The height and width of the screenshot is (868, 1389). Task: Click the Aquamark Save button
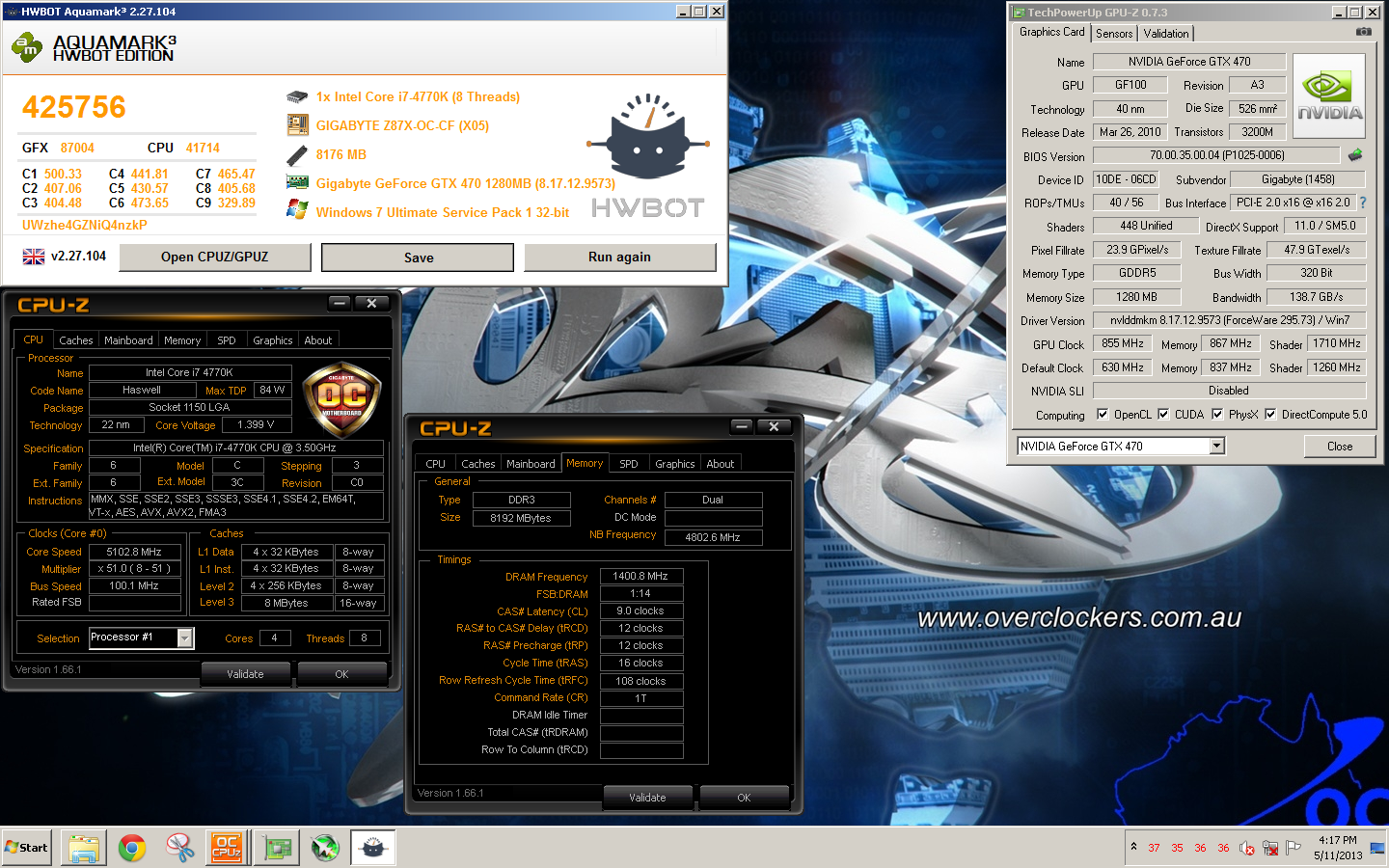418,258
